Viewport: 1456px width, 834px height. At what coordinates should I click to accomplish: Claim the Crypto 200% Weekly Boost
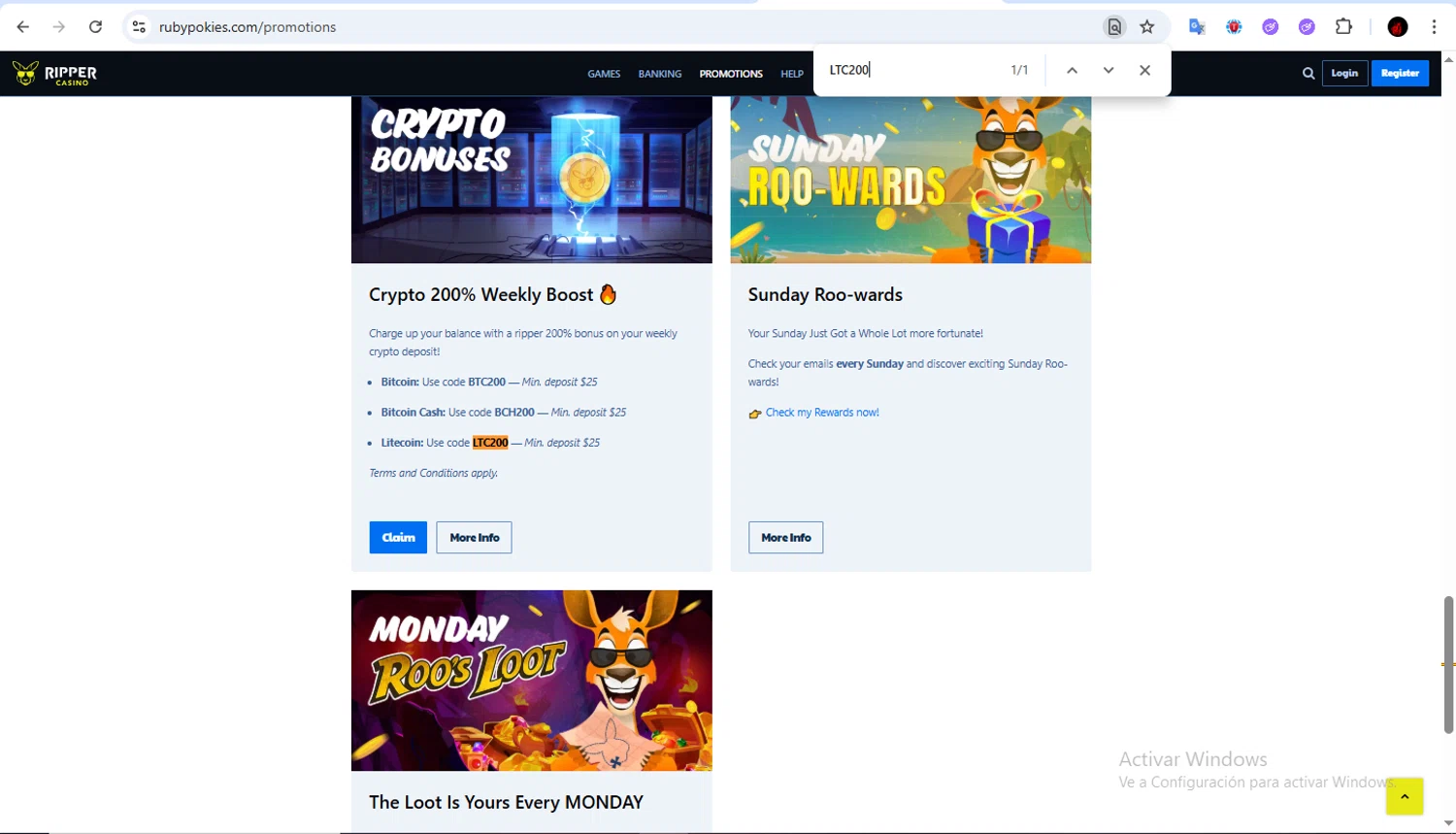[x=398, y=538]
